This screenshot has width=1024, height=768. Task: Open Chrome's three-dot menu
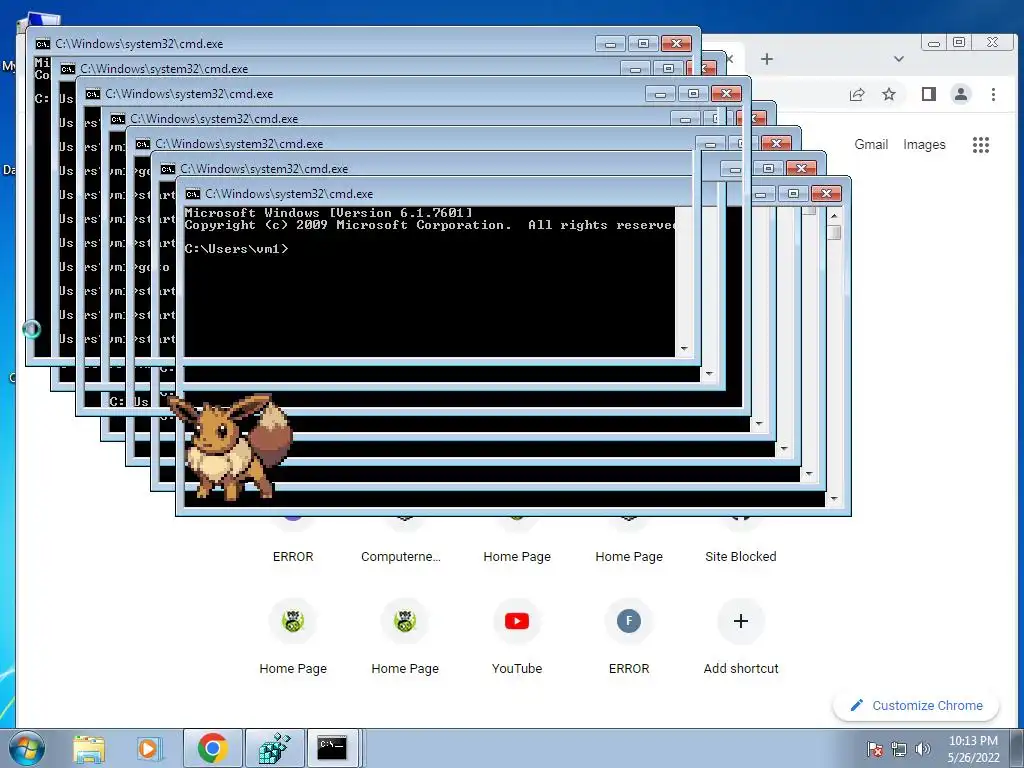pyautogui.click(x=993, y=95)
